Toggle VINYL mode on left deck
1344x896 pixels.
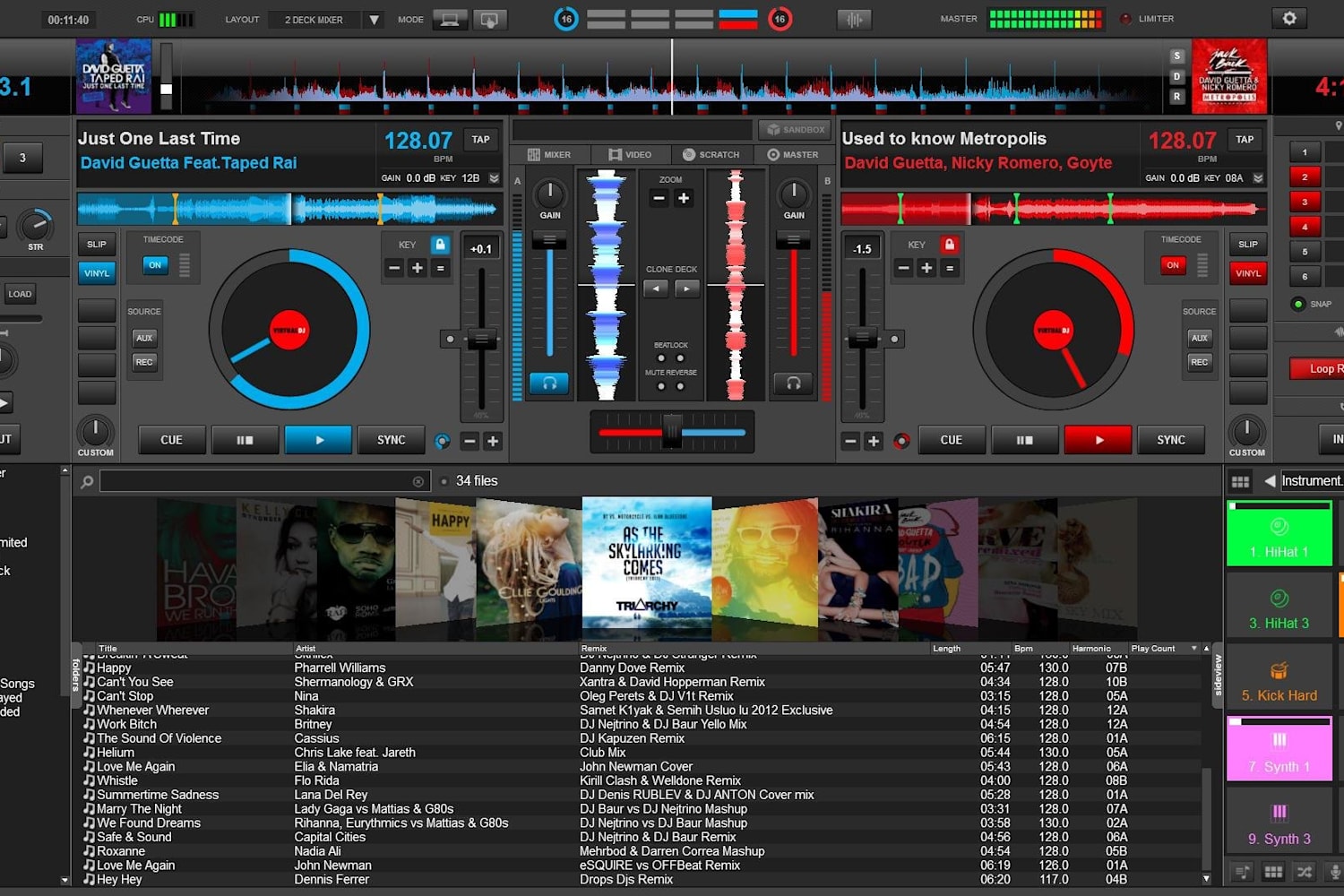[97, 273]
